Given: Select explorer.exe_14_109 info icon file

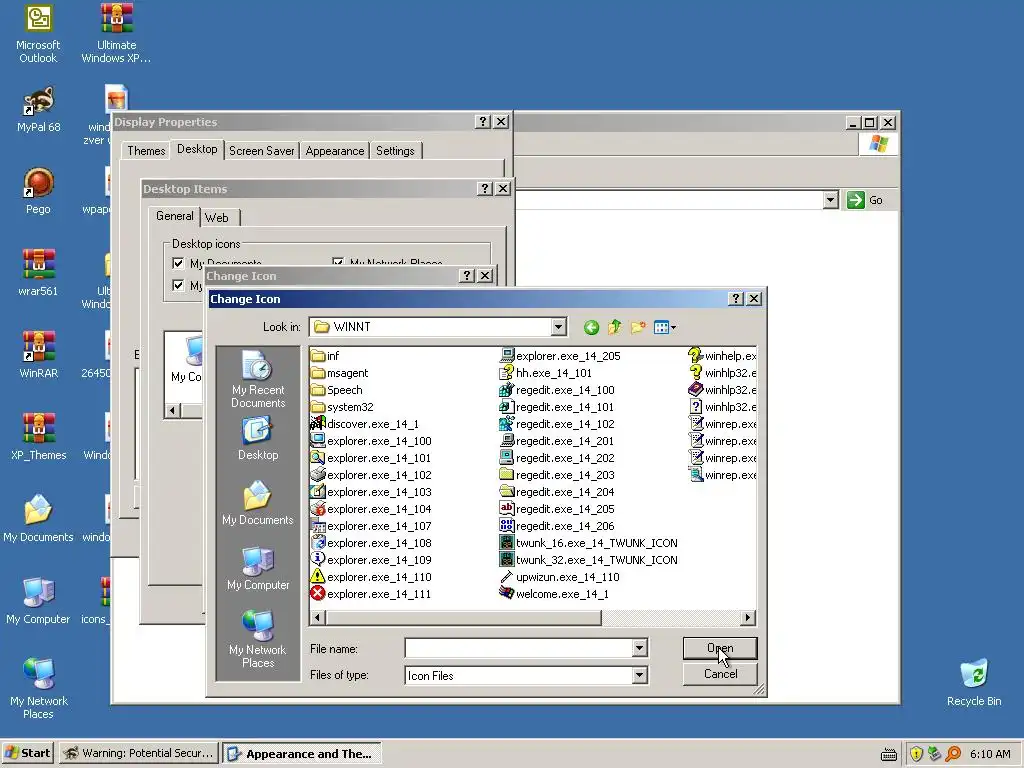Looking at the screenshot, I should pyautogui.click(x=371, y=560).
